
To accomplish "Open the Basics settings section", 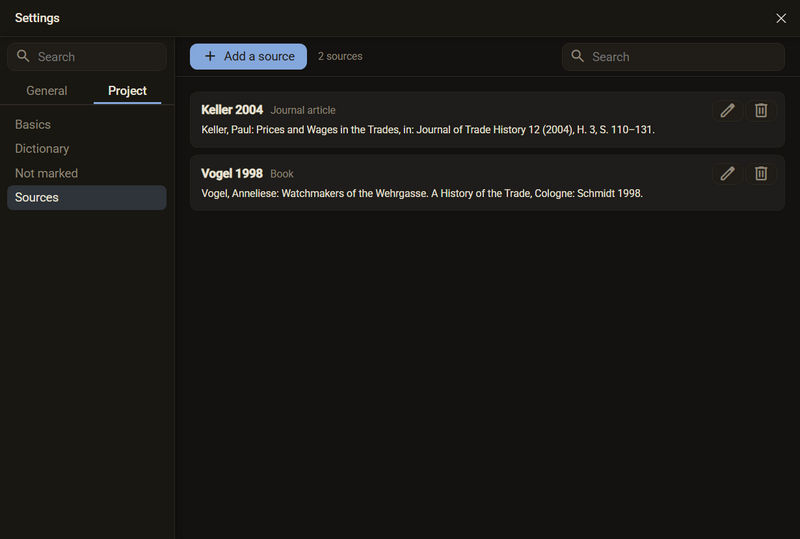I will coord(87,125).
